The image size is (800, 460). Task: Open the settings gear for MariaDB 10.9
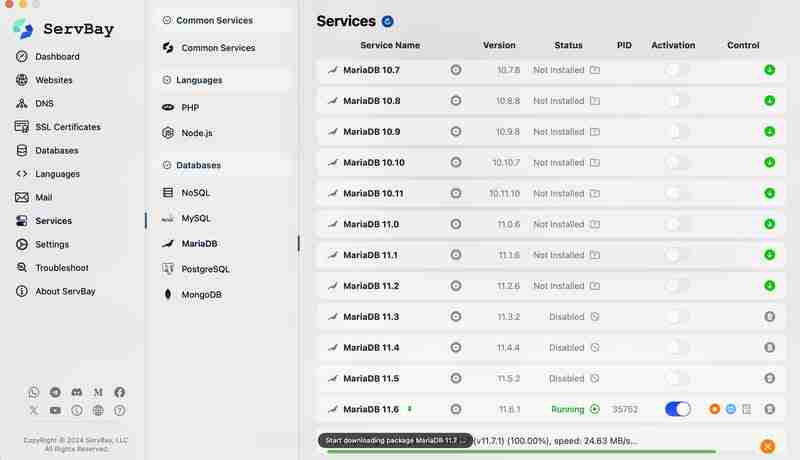(x=456, y=132)
